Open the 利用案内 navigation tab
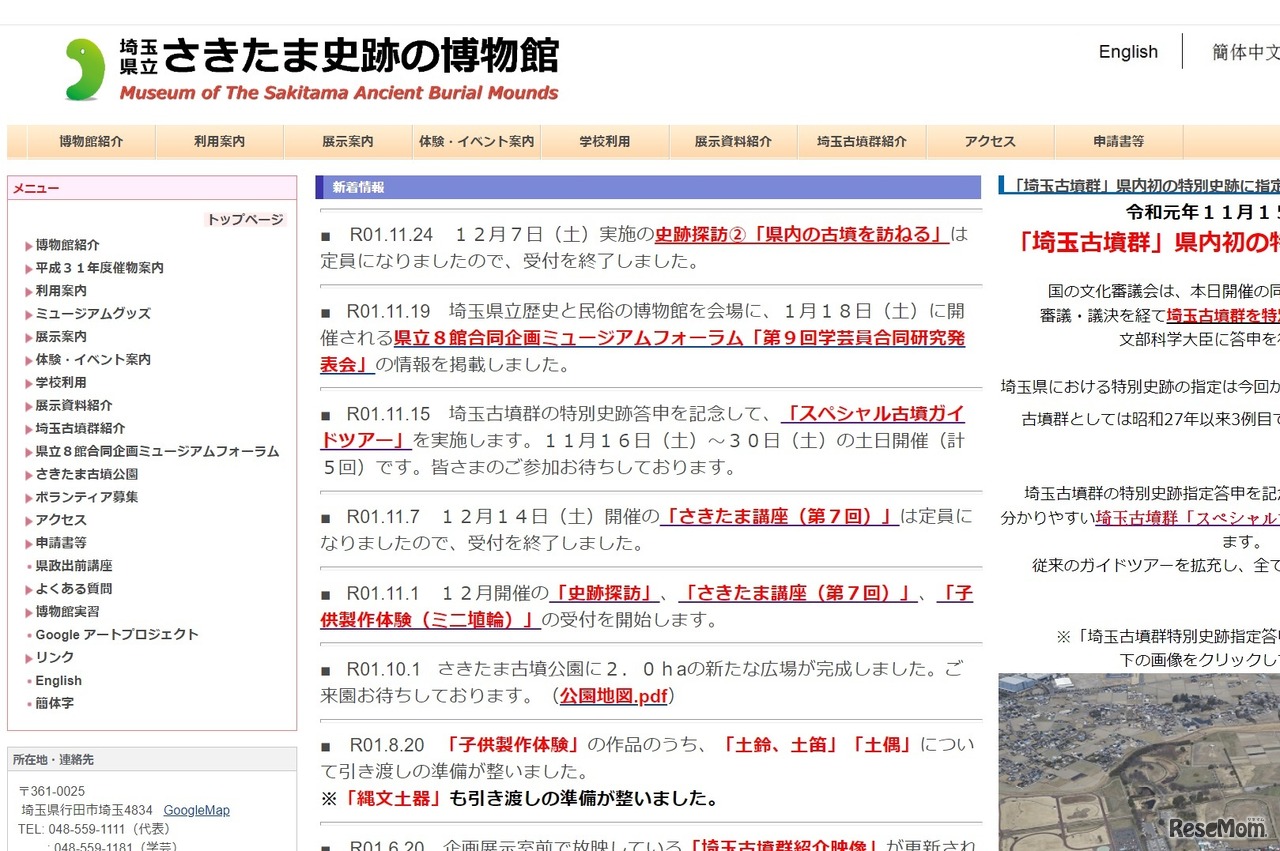The height and width of the screenshot is (851, 1280). (x=218, y=141)
